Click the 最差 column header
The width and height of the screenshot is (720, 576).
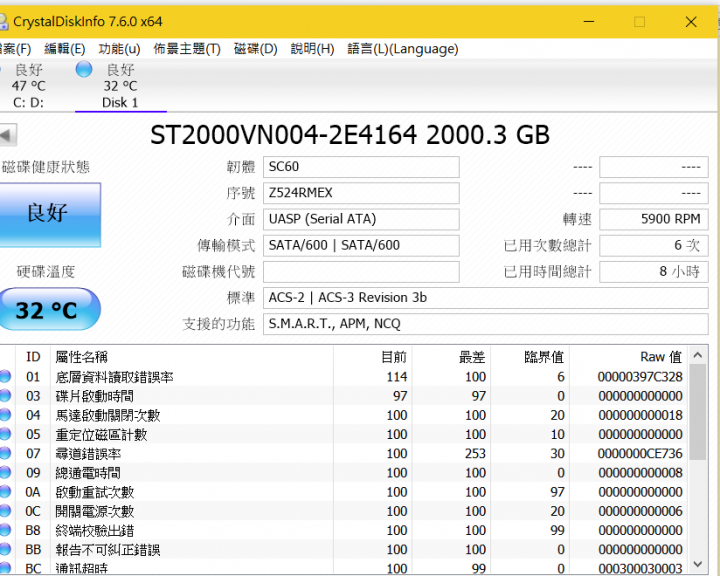point(451,357)
